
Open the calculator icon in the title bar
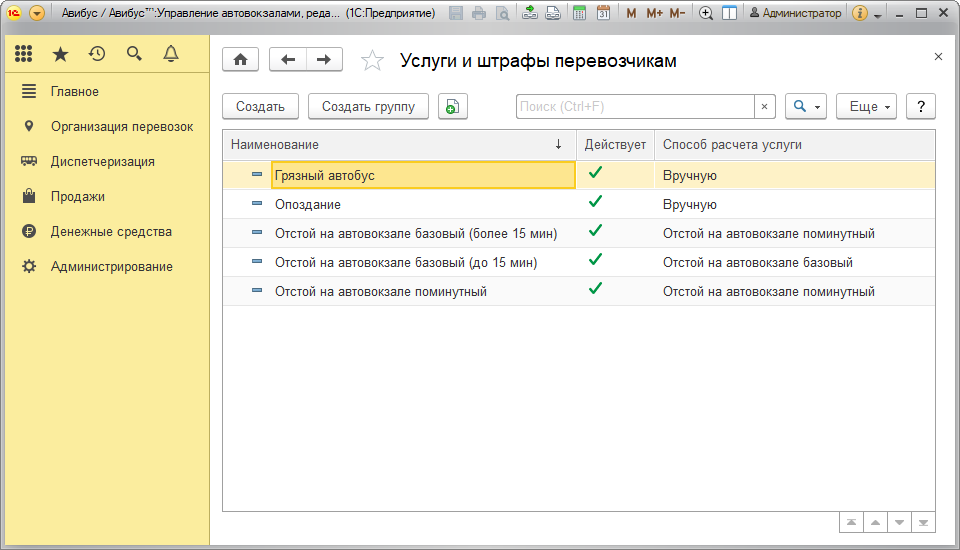pyautogui.click(x=579, y=13)
